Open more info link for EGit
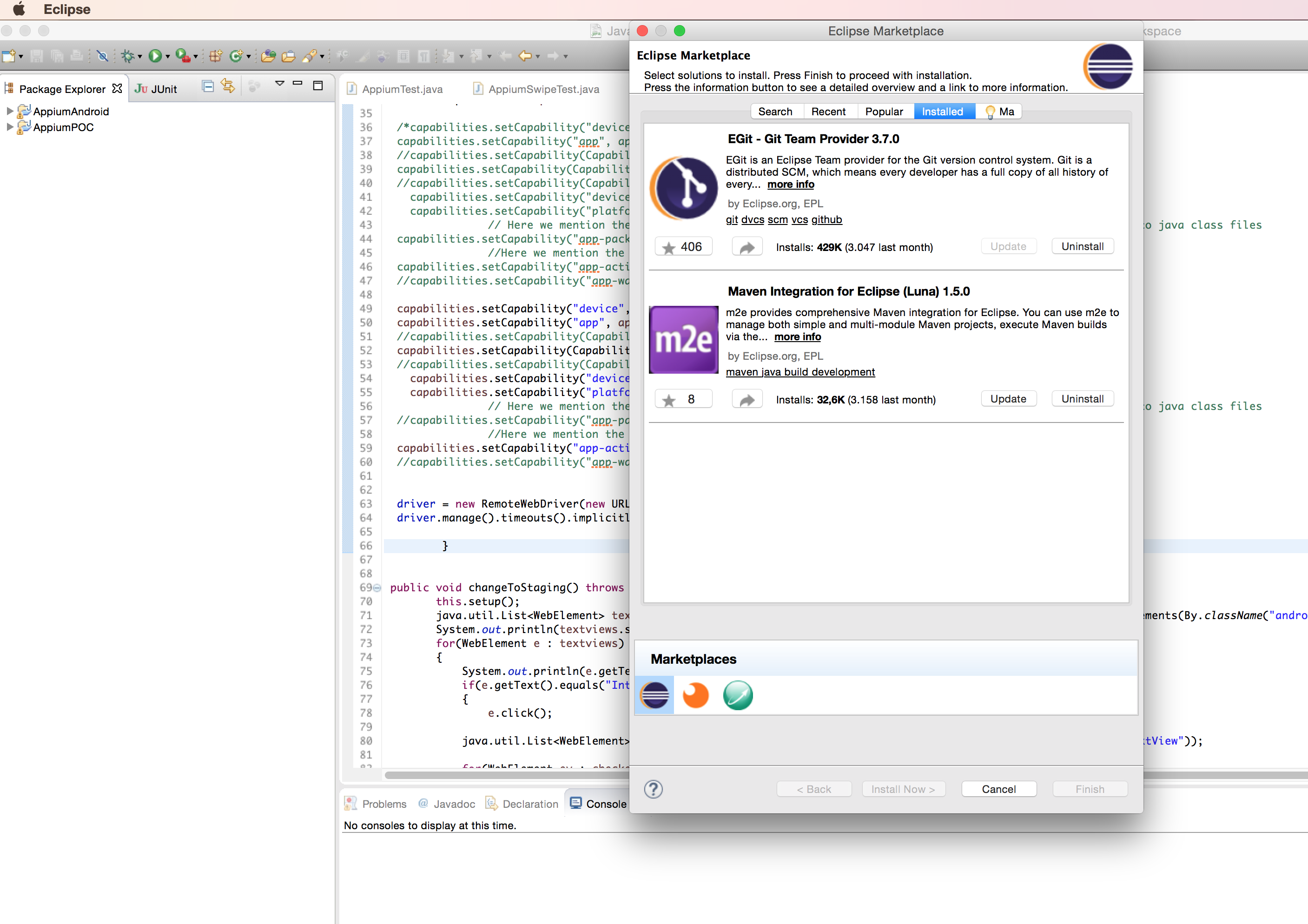1308x924 pixels. 791,185
